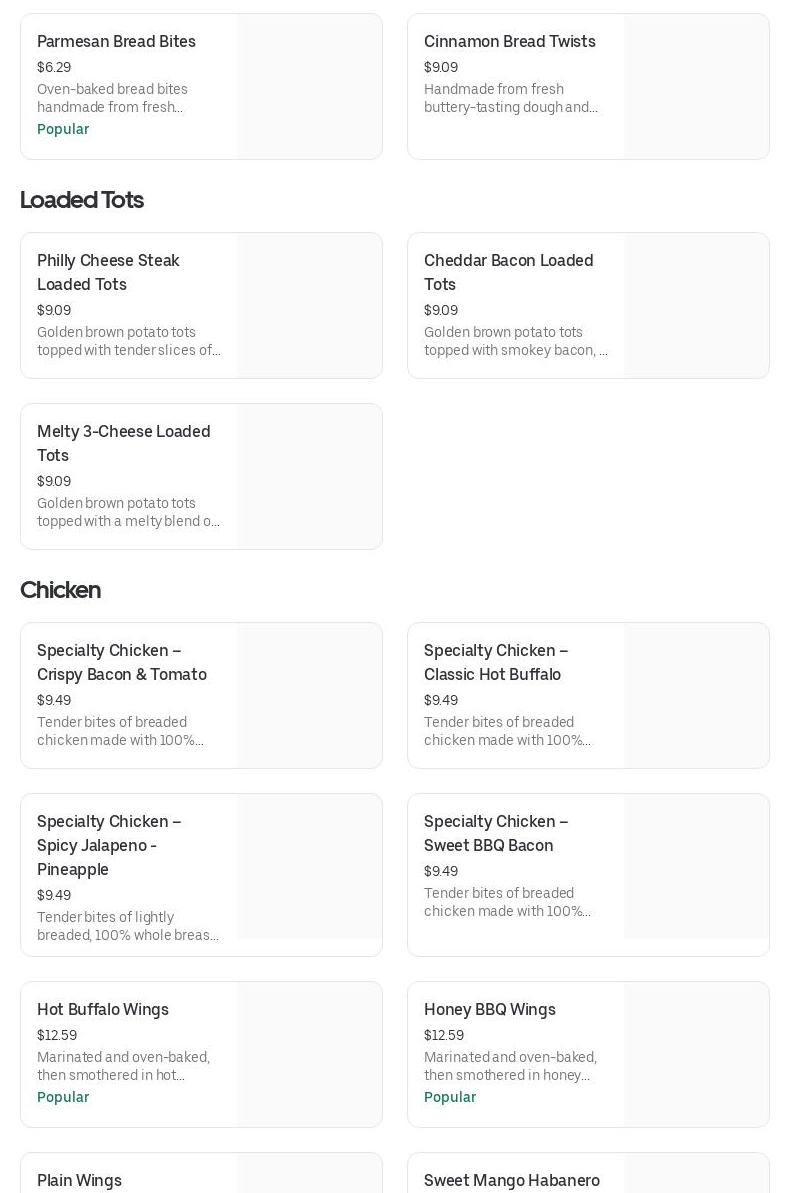Select Cinnamon Bread Twists menu item
804x1193 pixels.
coord(509,42)
